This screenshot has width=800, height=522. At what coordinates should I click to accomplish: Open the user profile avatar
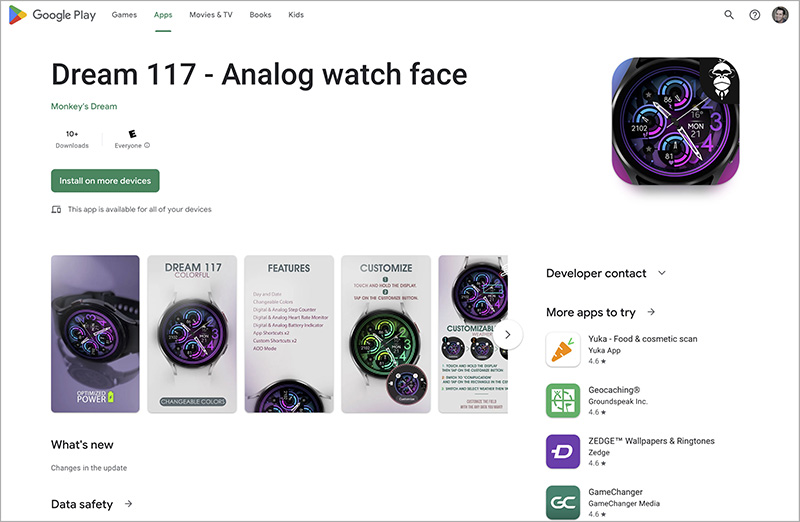780,15
